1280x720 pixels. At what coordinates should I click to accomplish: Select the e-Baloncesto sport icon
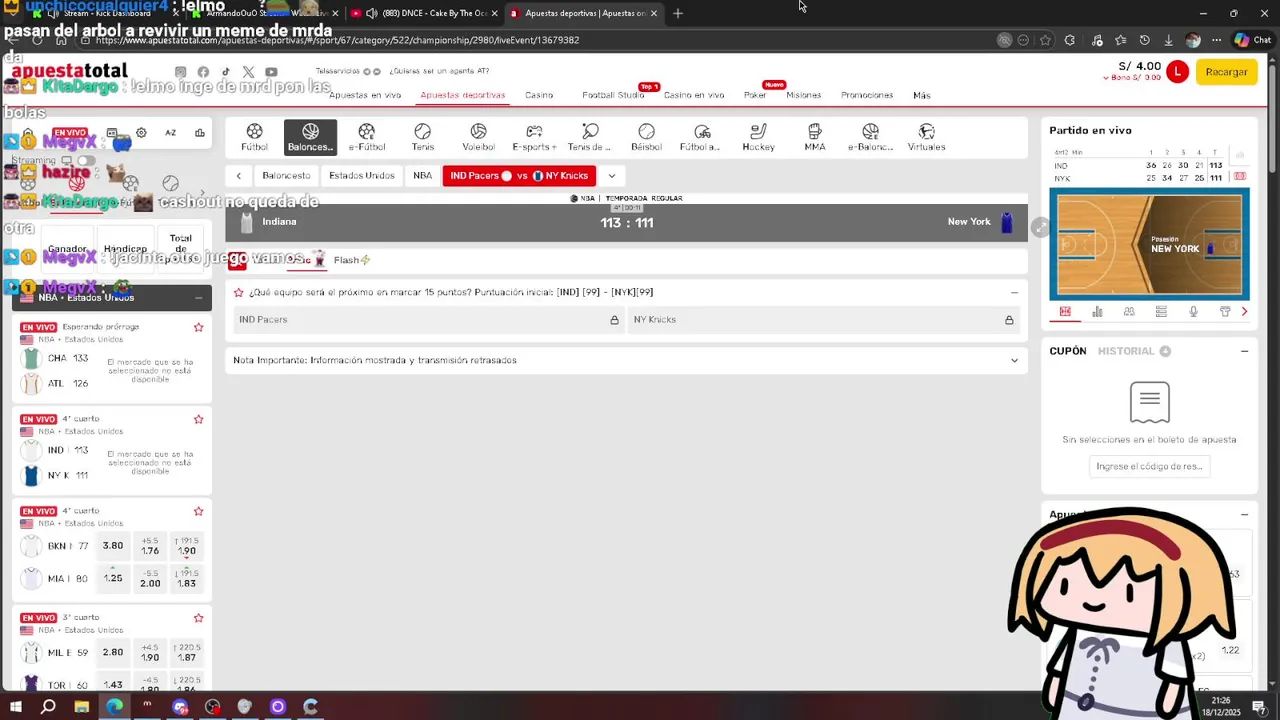pos(870,137)
